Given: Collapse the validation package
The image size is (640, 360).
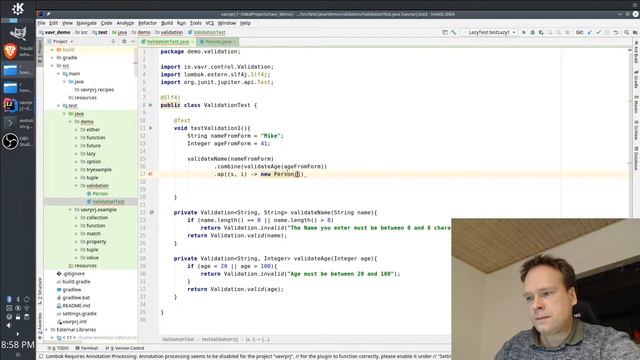Looking at the screenshot, I should pos(76,186).
